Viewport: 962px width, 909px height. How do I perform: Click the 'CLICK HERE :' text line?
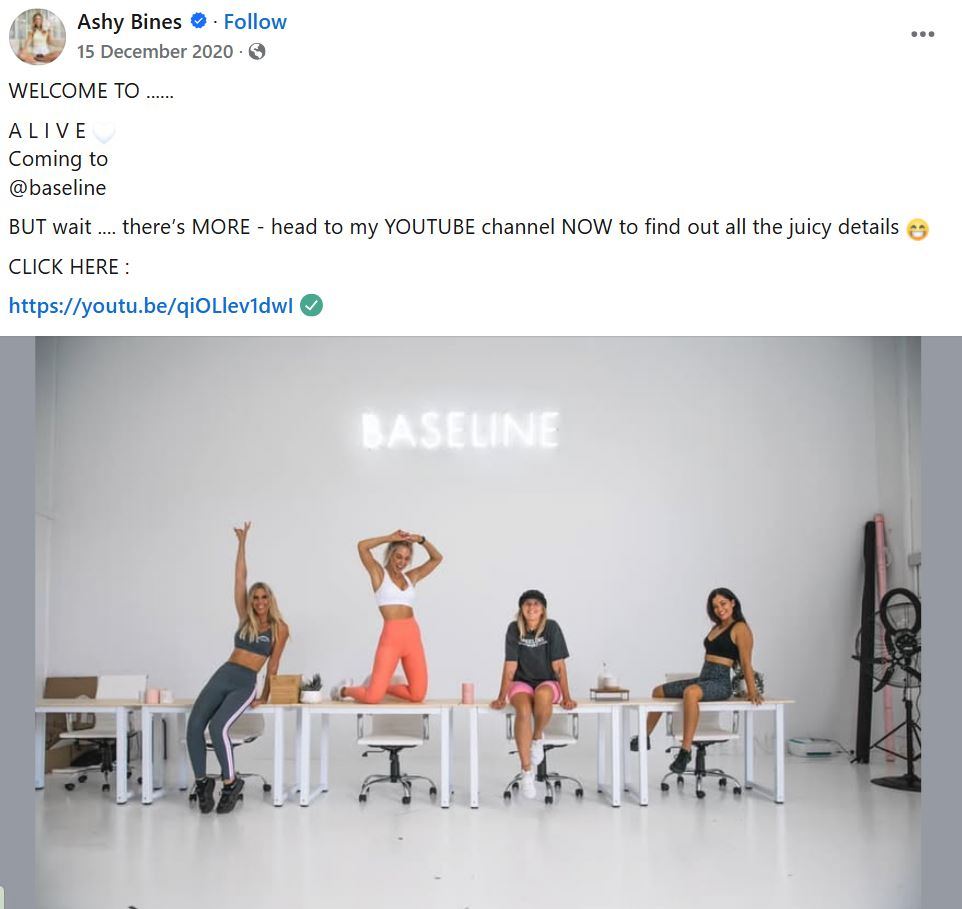pos(69,267)
